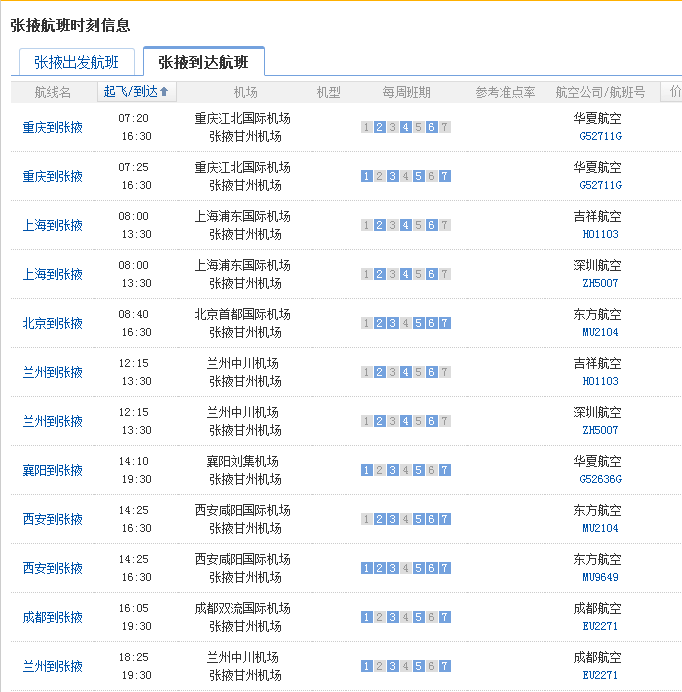Open 重庆到张掖 link departing 07:25
This screenshot has height=692, width=682.
click(53, 177)
